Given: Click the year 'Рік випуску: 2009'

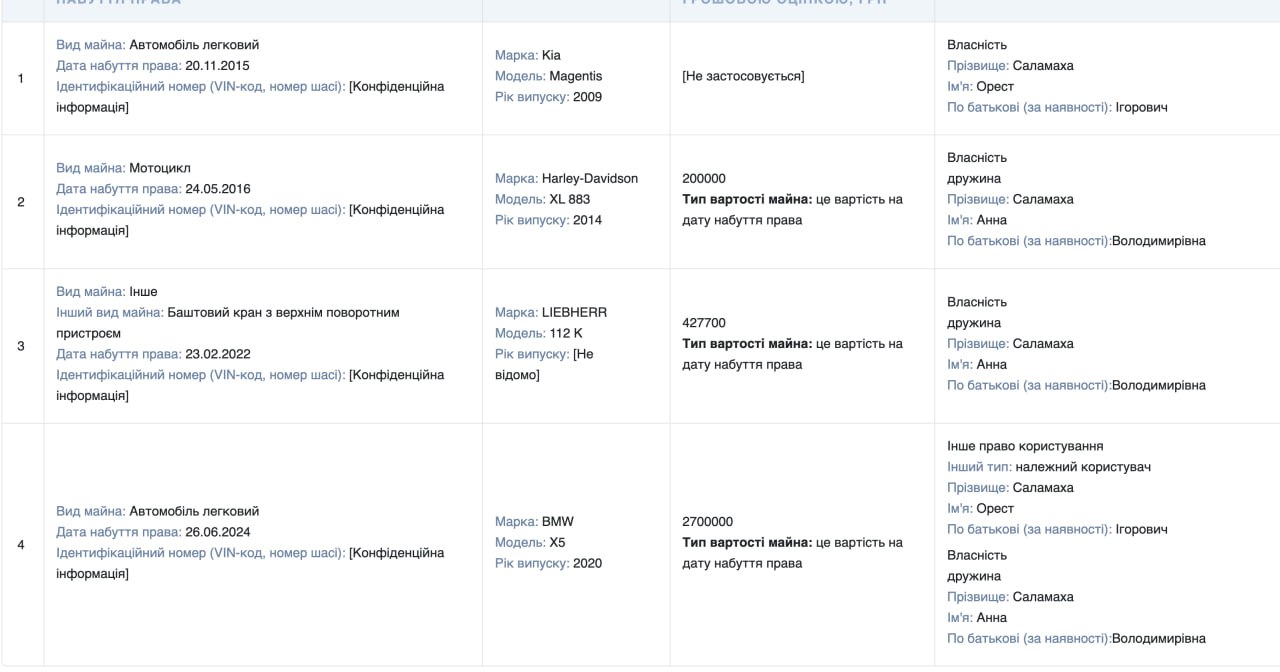Looking at the screenshot, I should [549, 97].
